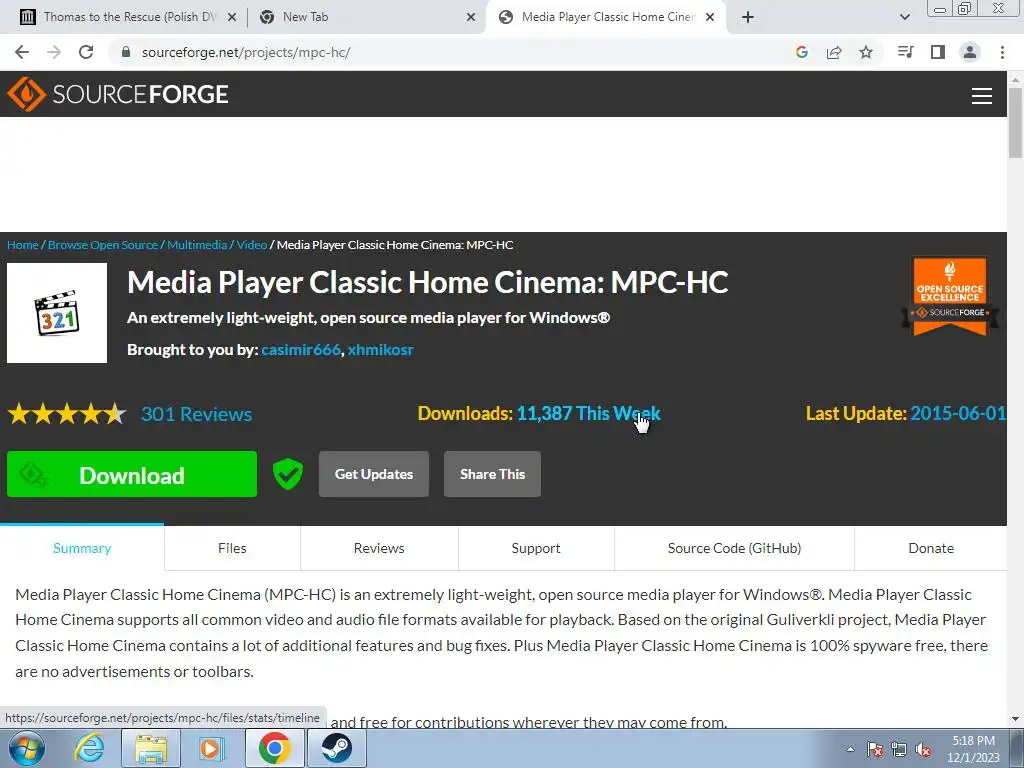Click the Chrome taskbar icon

pos(274,748)
